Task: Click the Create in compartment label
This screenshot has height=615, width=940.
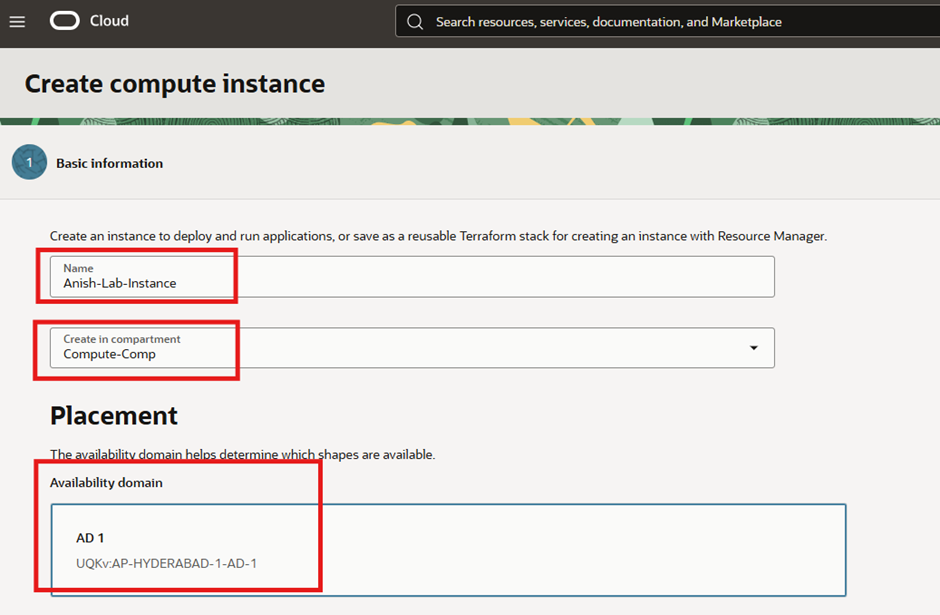Action: tap(122, 339)
